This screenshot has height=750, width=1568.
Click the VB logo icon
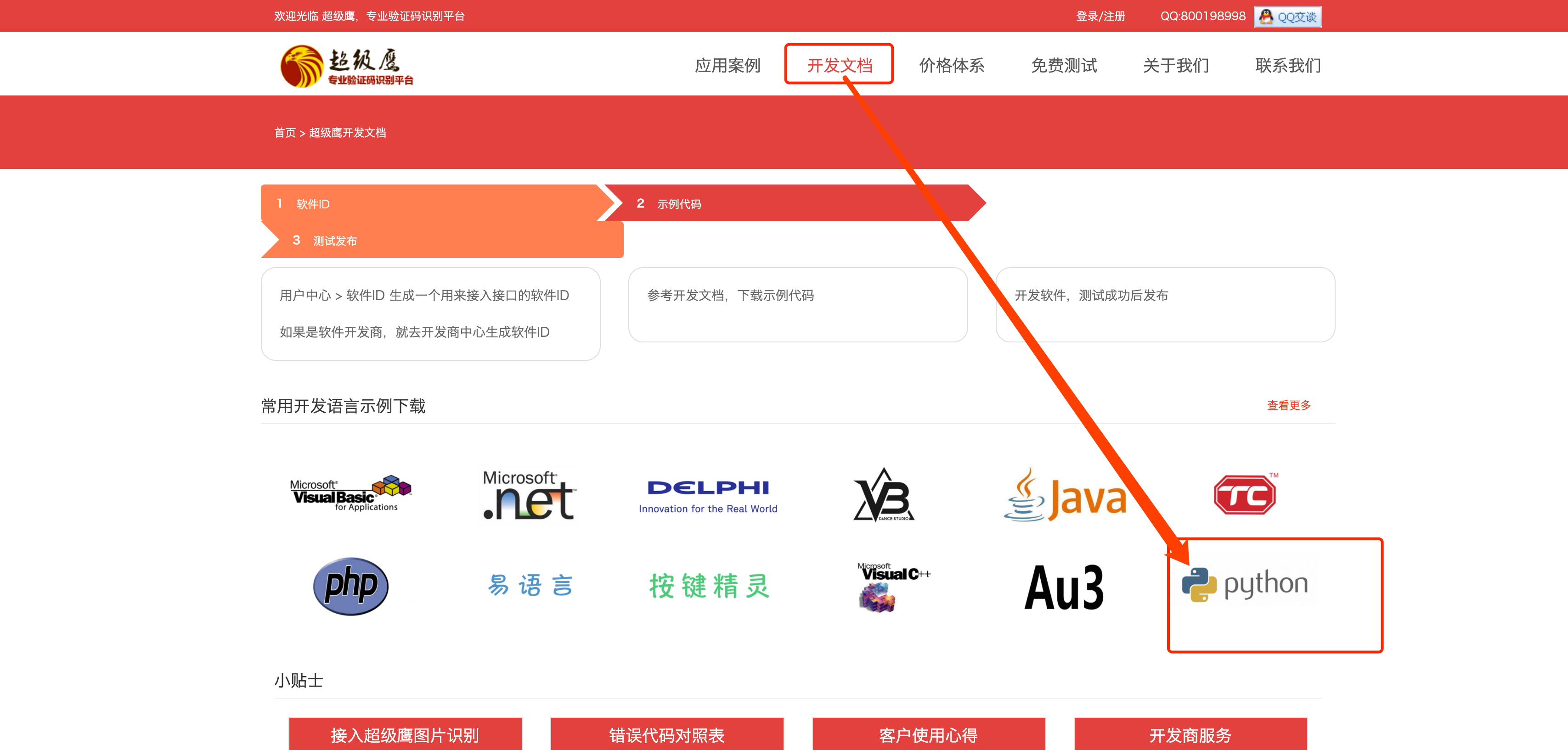click(x=884, y=495)
